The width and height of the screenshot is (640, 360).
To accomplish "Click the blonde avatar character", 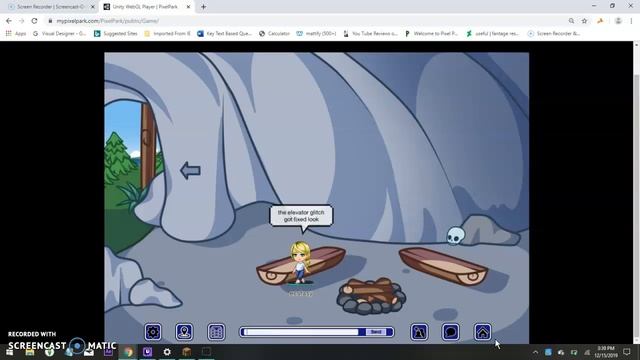I will [x=300, y=262].
